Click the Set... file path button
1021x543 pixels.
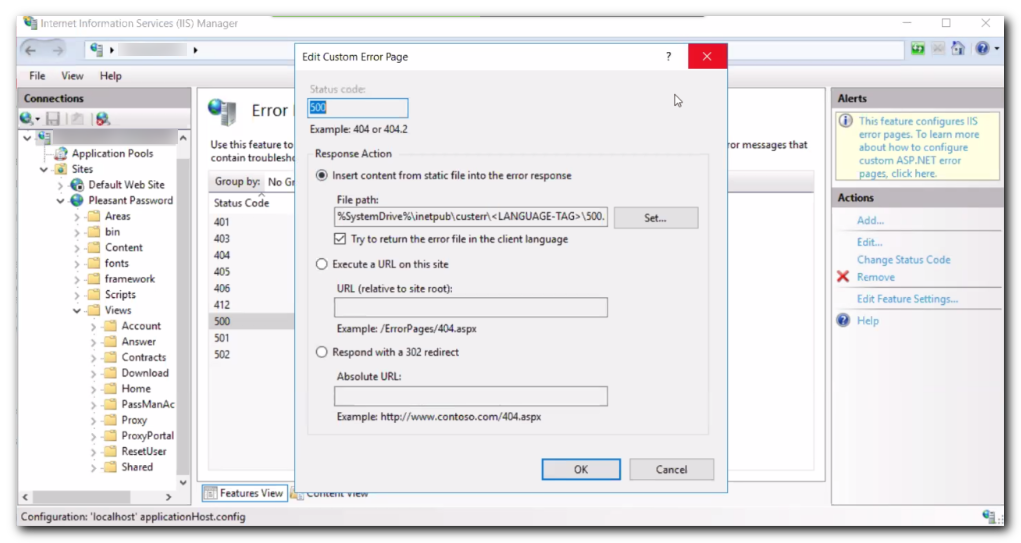tap(656, 217)
